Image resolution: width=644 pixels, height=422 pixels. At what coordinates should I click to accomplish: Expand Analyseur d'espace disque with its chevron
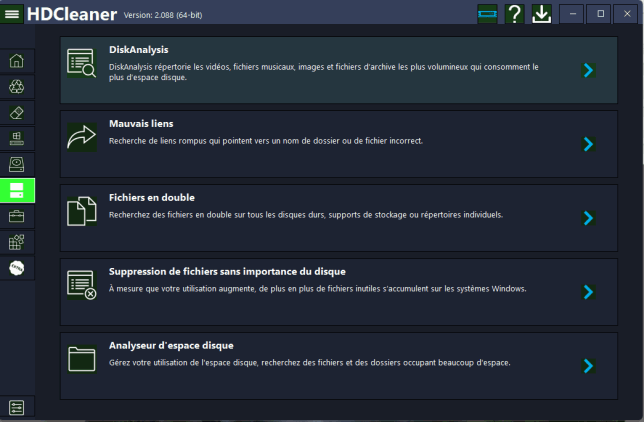click(x=589, y=366)
